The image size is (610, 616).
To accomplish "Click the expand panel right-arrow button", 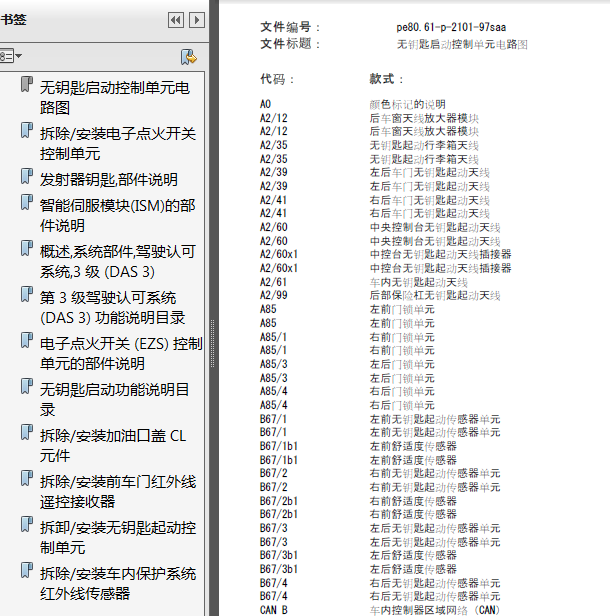I will coord(197,20).
